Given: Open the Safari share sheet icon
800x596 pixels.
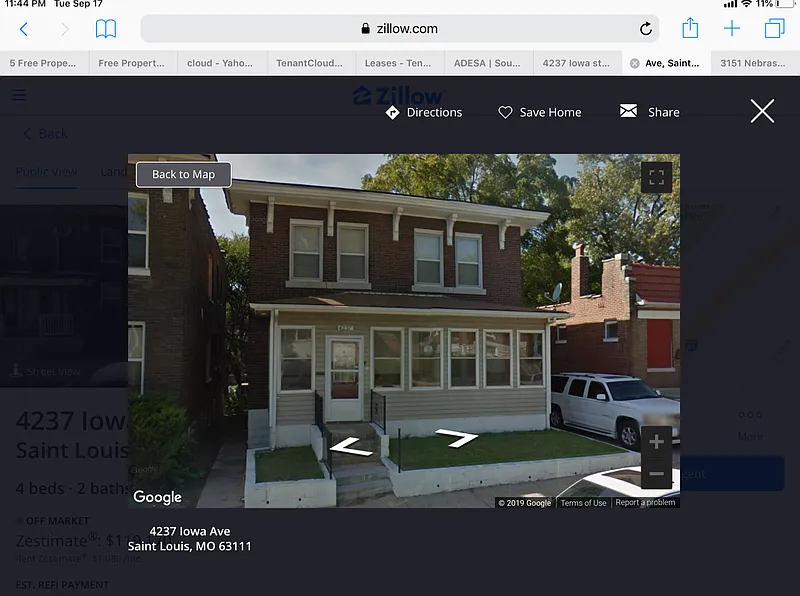Looking at the screenshot, I should (690, 28).
